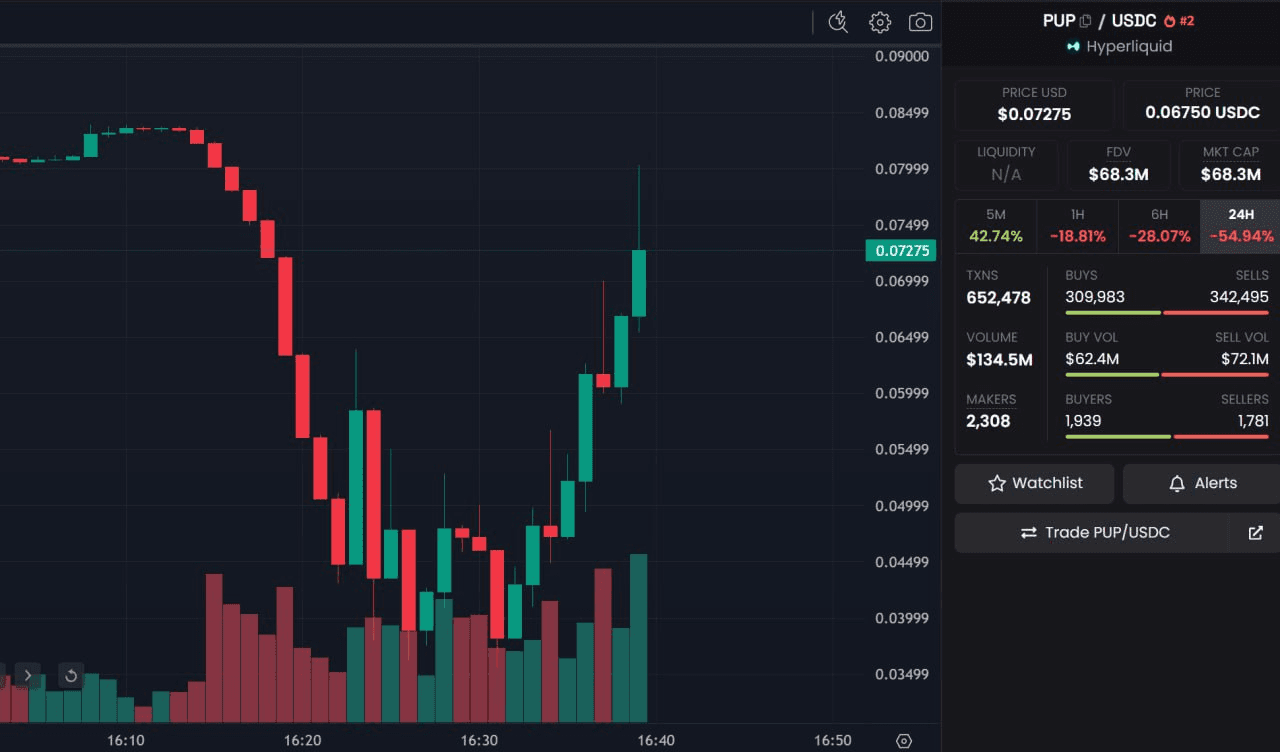Click the PRICE 0.06750 USDC box

click(1202, 105)
